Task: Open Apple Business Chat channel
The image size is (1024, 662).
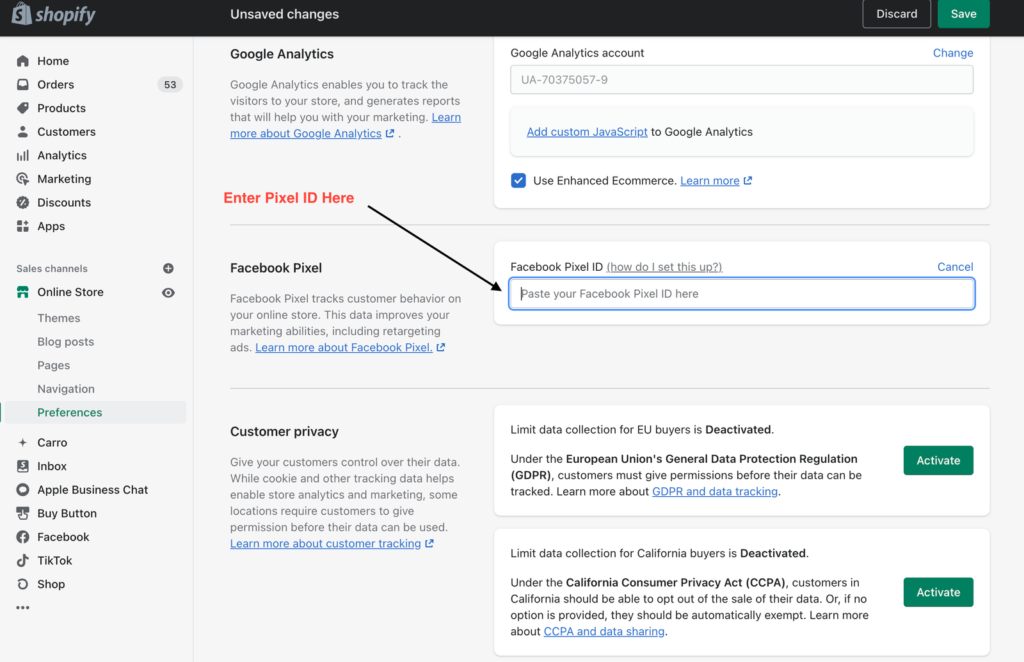Action: [93, 490]
